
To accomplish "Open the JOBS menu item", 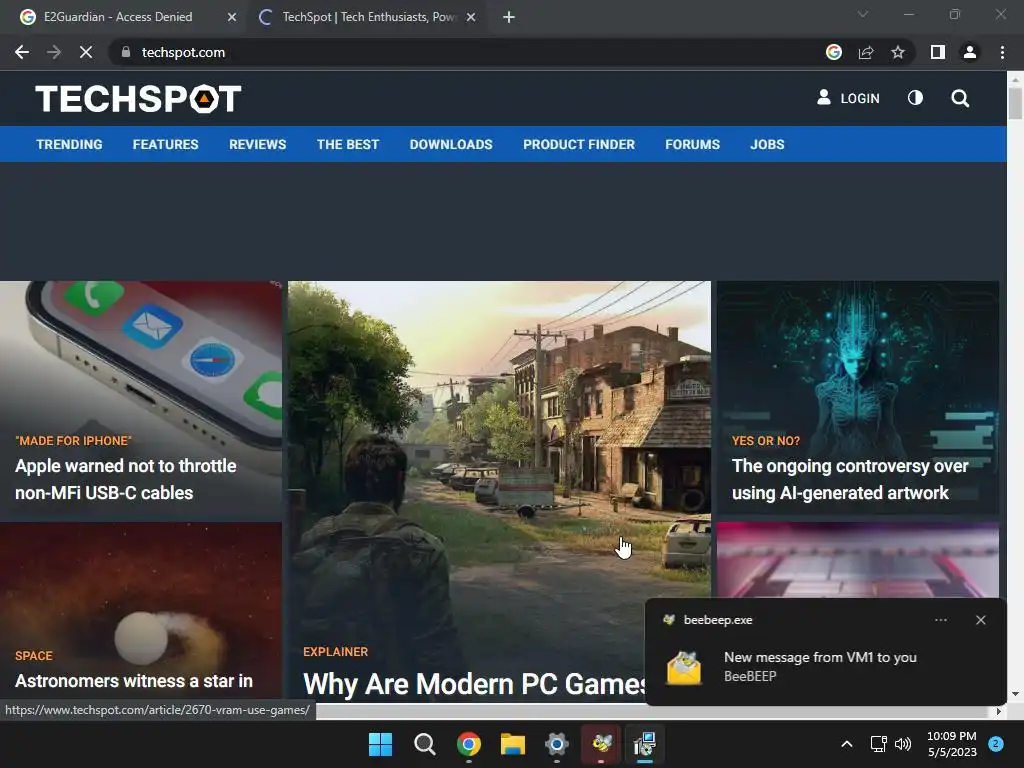I will (x=767, y=144).
